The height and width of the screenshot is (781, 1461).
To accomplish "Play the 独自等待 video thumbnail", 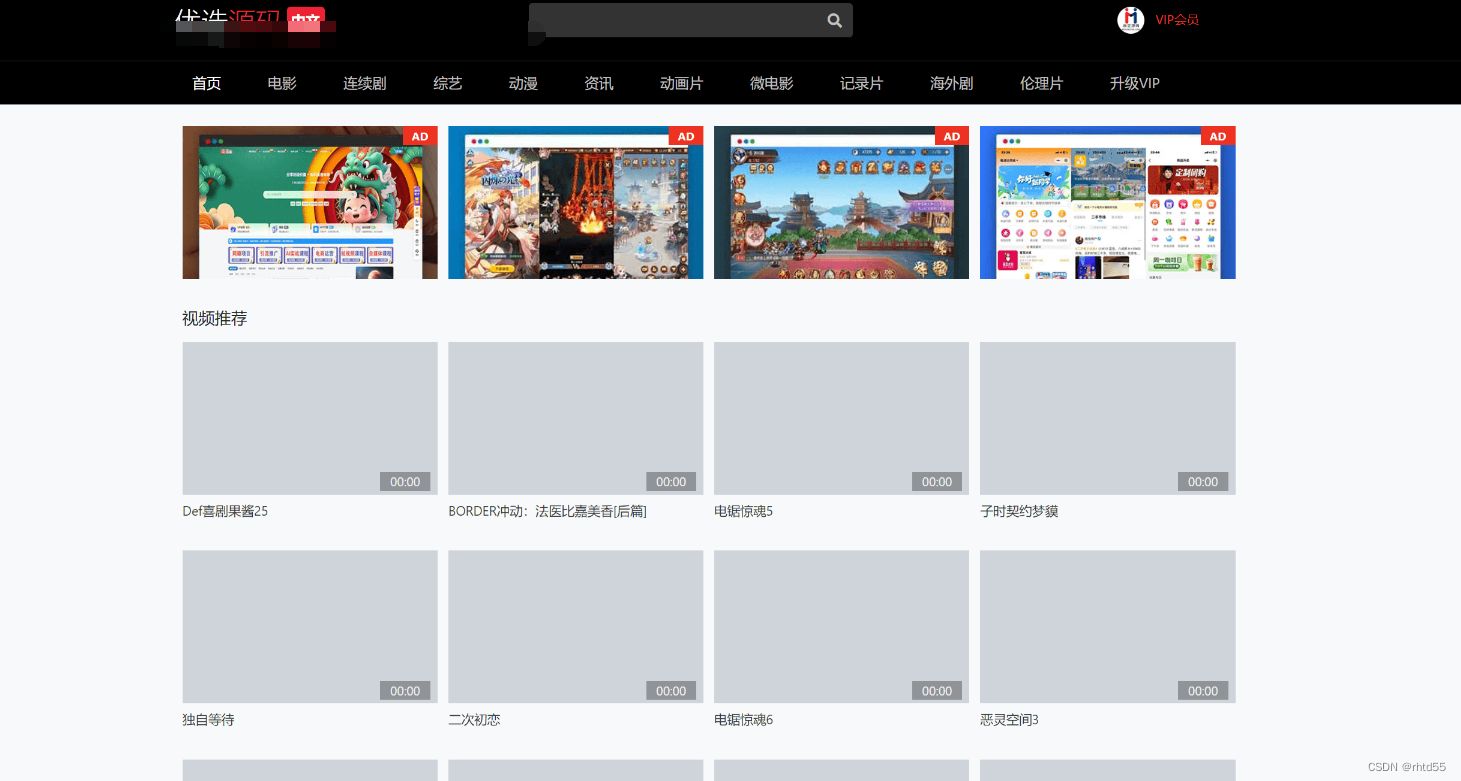I will [x=310, y=626].
